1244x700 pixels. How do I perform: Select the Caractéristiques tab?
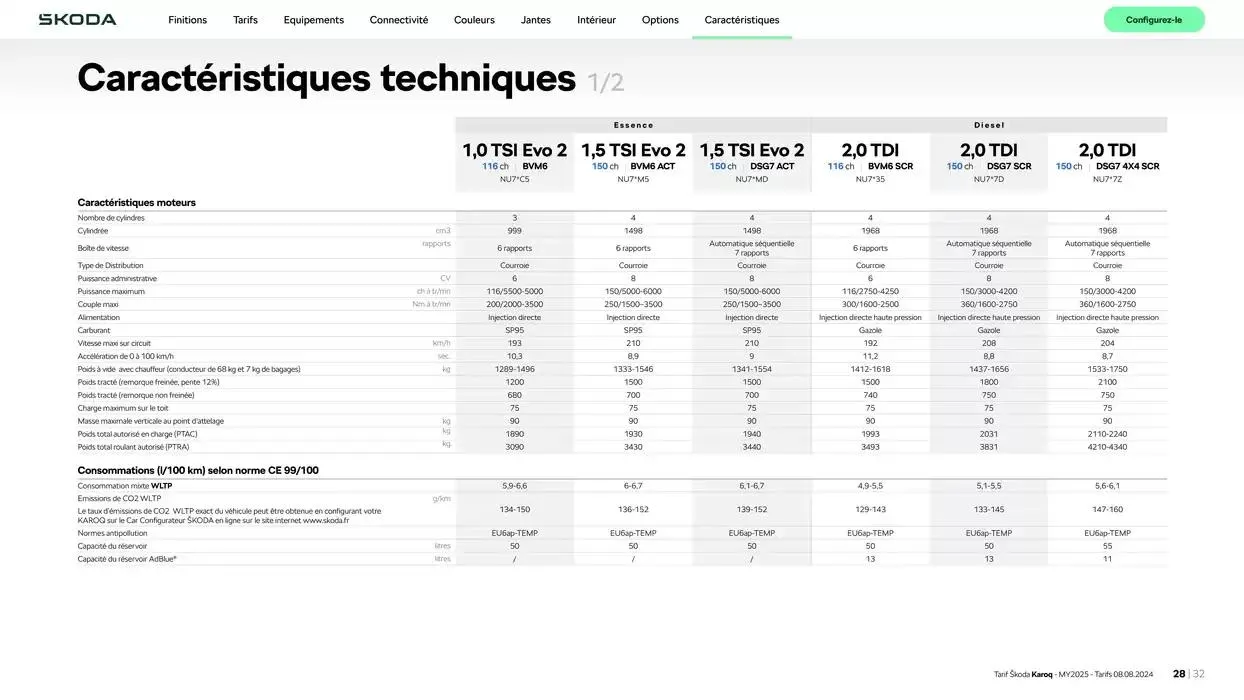(x=742, y=19)
